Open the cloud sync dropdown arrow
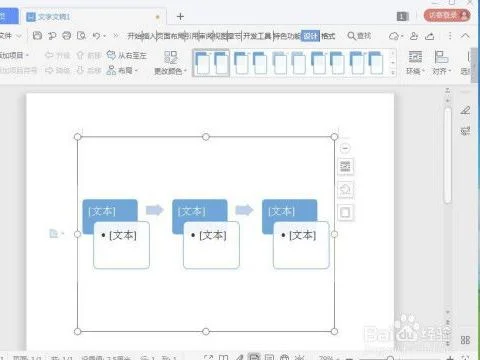The height and width of the screenshot is (360, 480). pos(402,36)
